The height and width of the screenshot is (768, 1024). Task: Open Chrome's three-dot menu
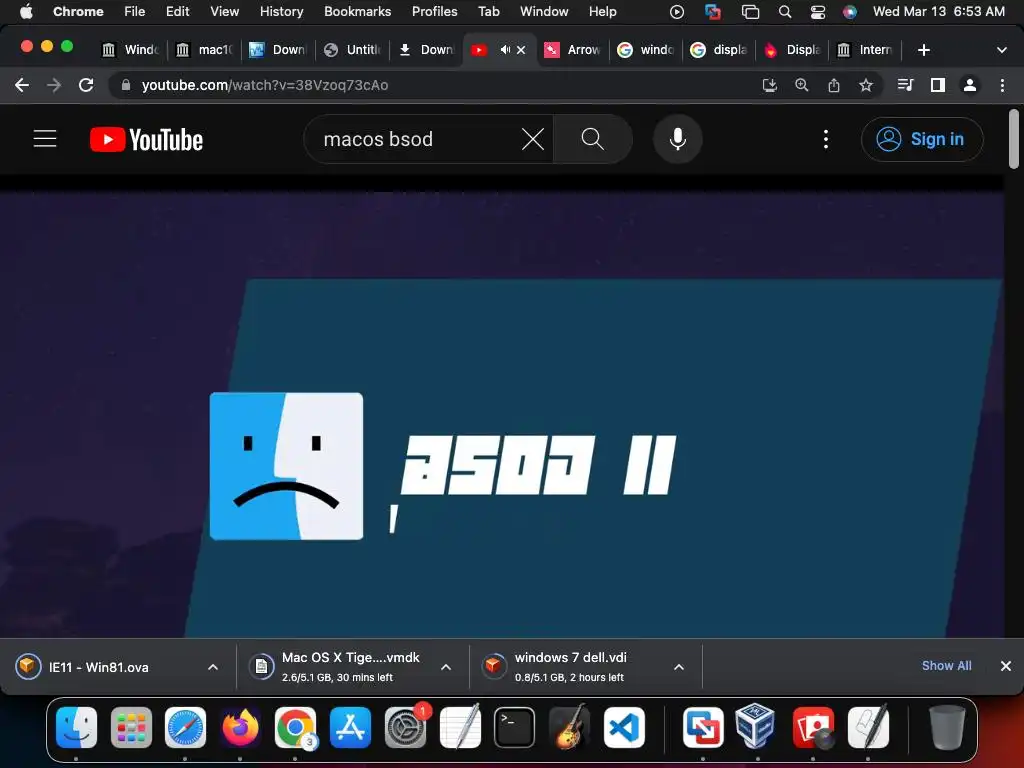point(1002,85)
